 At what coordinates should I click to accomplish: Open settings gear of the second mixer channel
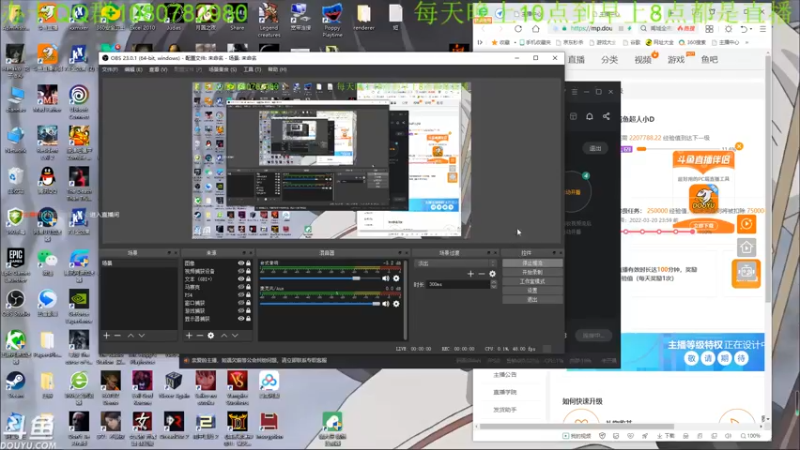[396, 304]
